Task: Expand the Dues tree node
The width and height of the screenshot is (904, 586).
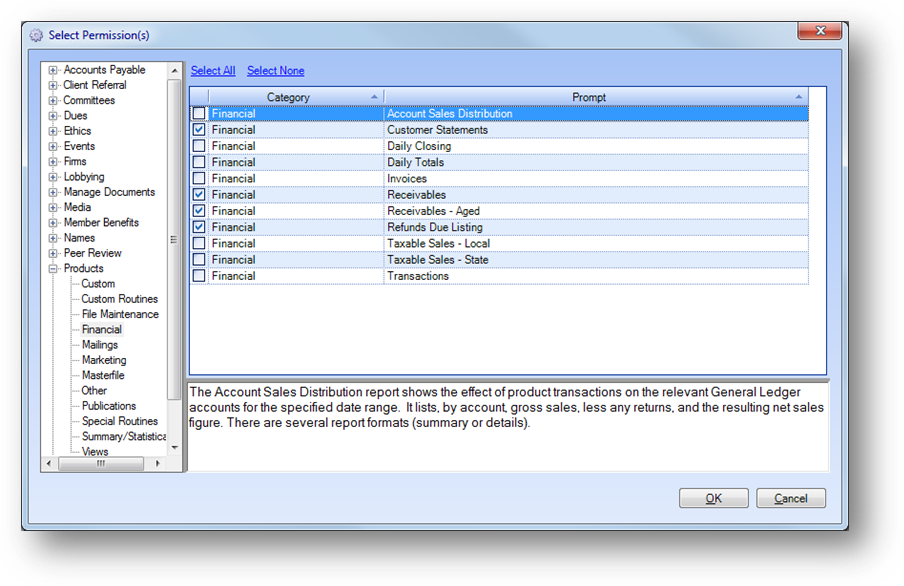Action: tap(53, 116)
